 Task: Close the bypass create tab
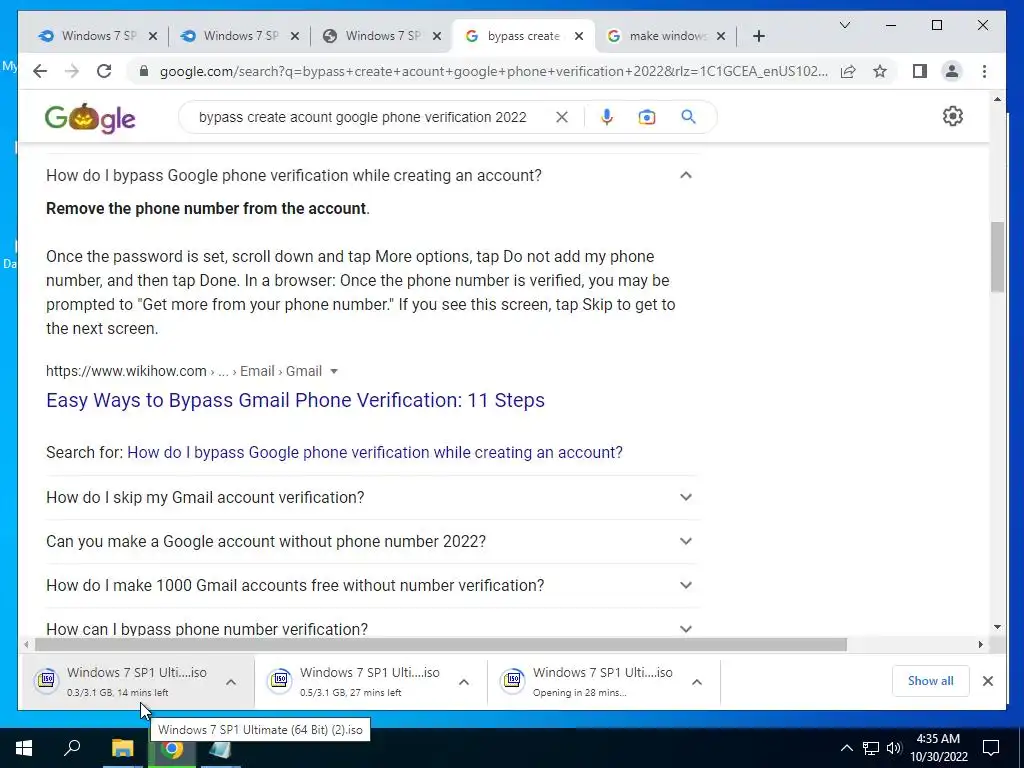[579, 37]
